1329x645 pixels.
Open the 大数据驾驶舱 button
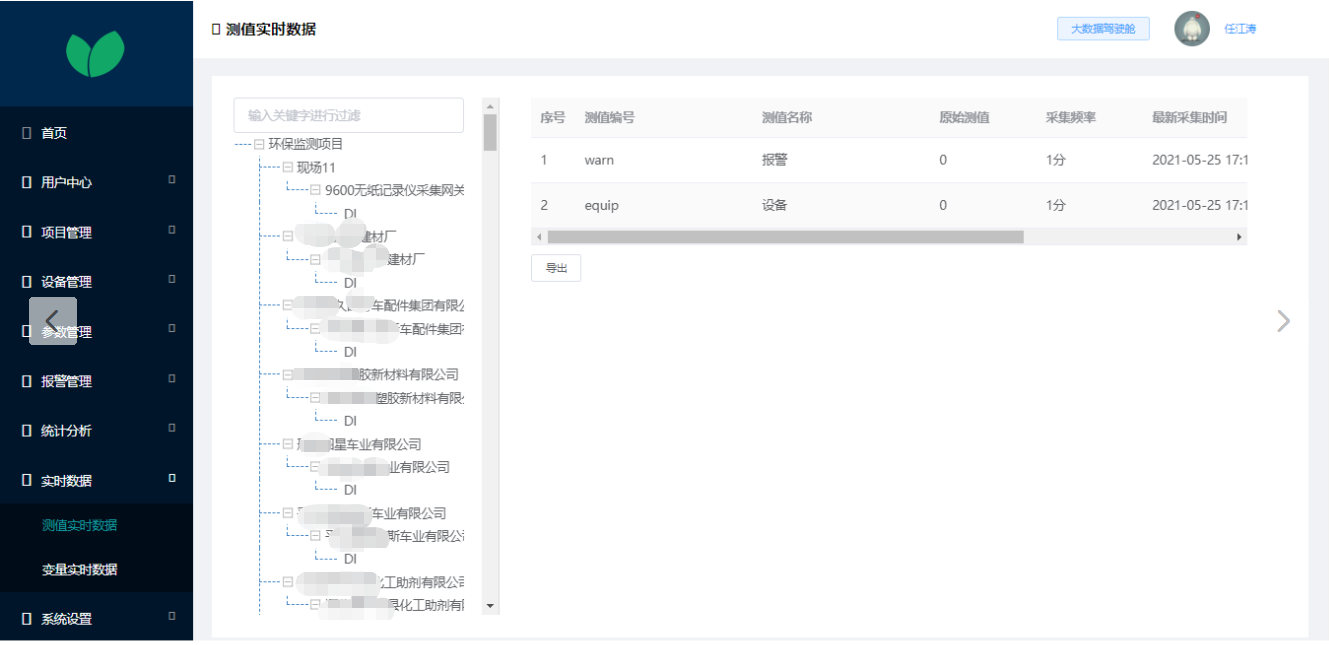tap(1103, 29)
